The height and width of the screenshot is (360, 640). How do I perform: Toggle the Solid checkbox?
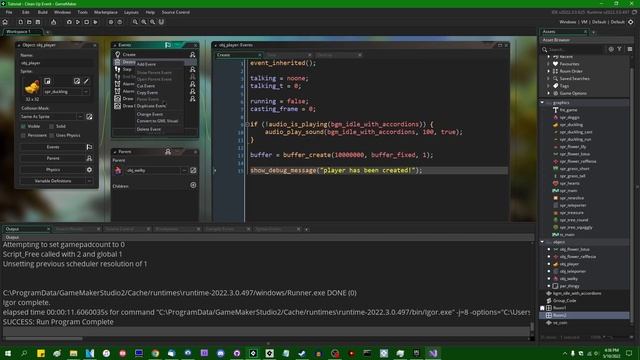pos(51,127)
